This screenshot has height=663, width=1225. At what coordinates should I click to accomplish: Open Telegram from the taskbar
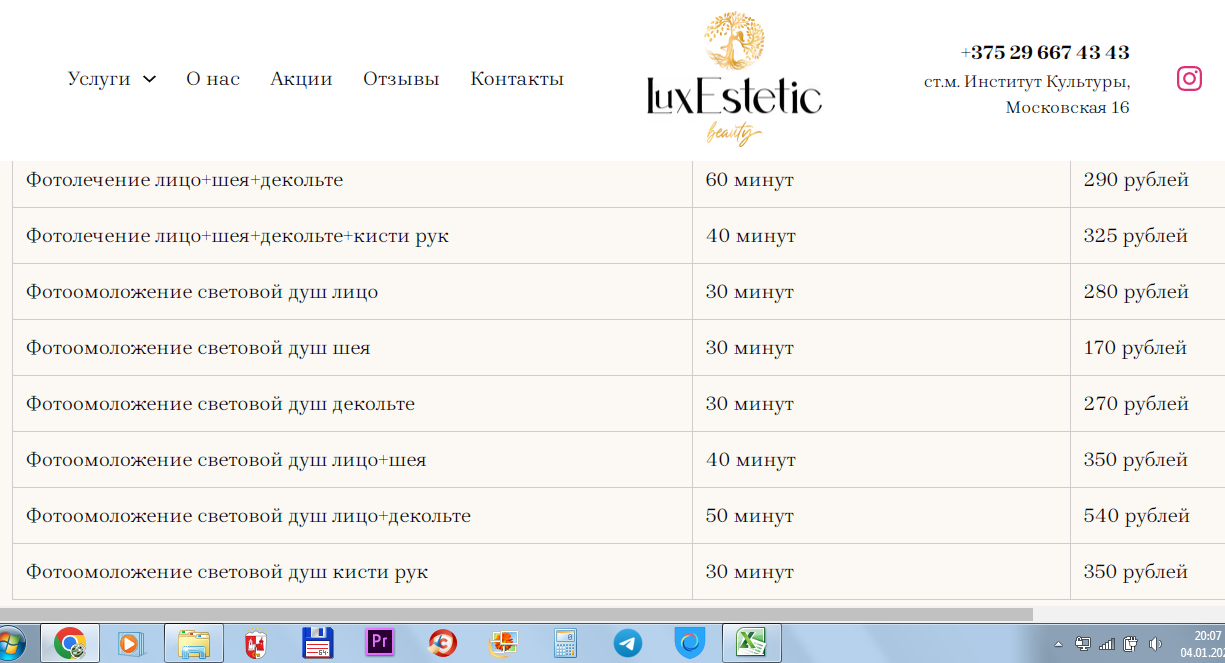click(628, 643)
